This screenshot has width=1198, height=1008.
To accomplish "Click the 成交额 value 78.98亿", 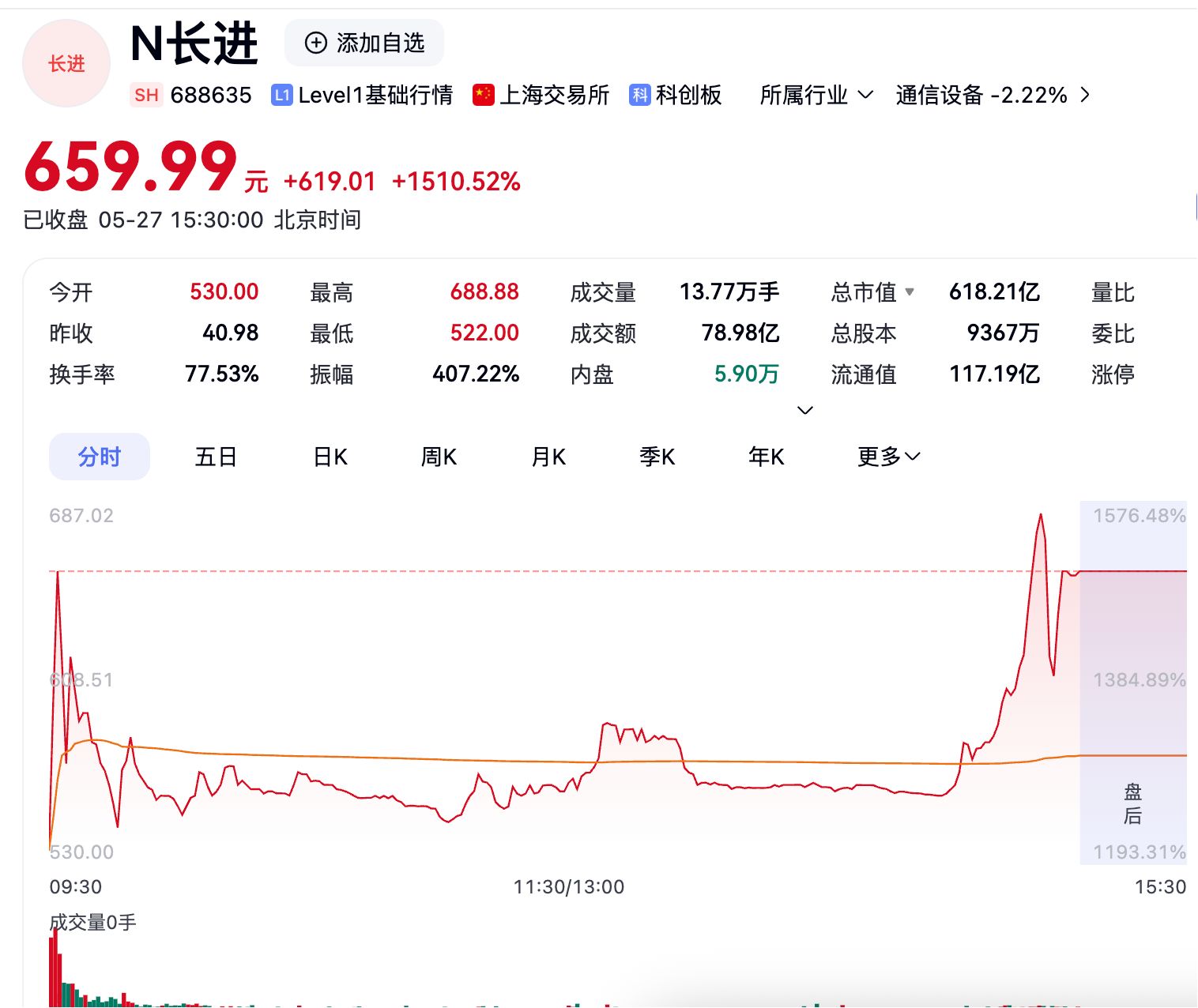I will point(740,333).
